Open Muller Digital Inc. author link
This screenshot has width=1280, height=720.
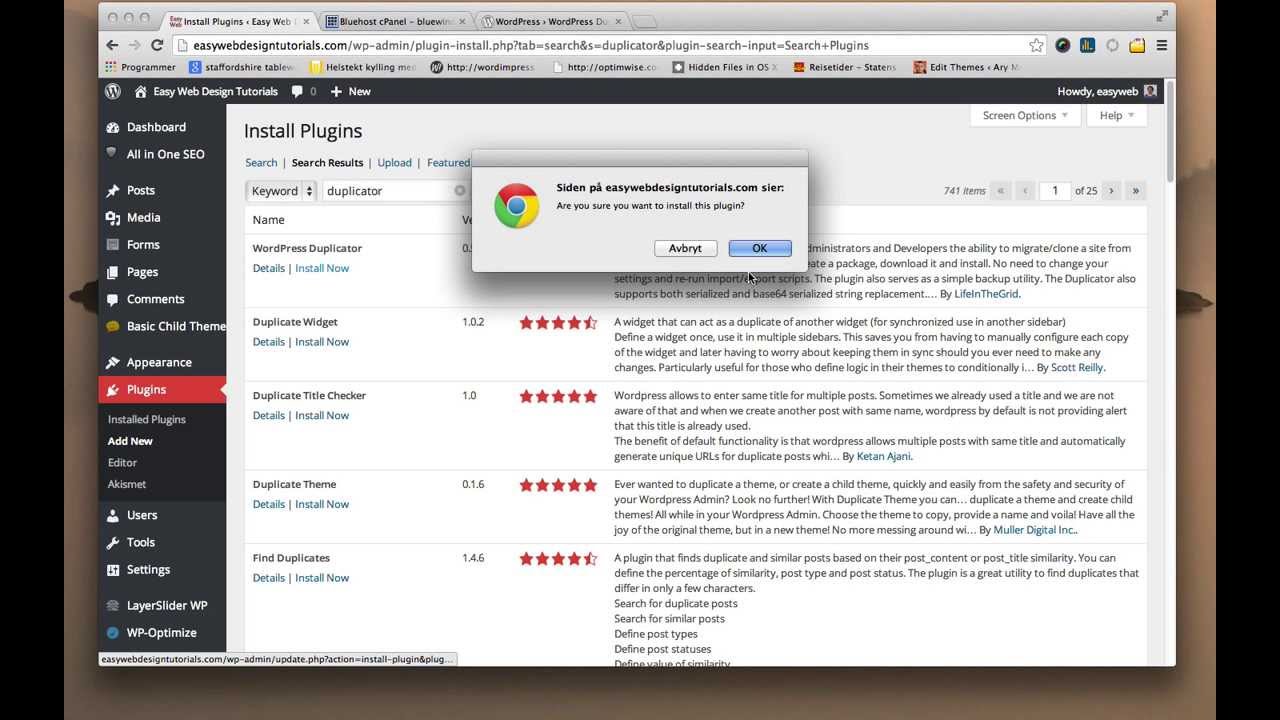click(x=1034, y=530)
